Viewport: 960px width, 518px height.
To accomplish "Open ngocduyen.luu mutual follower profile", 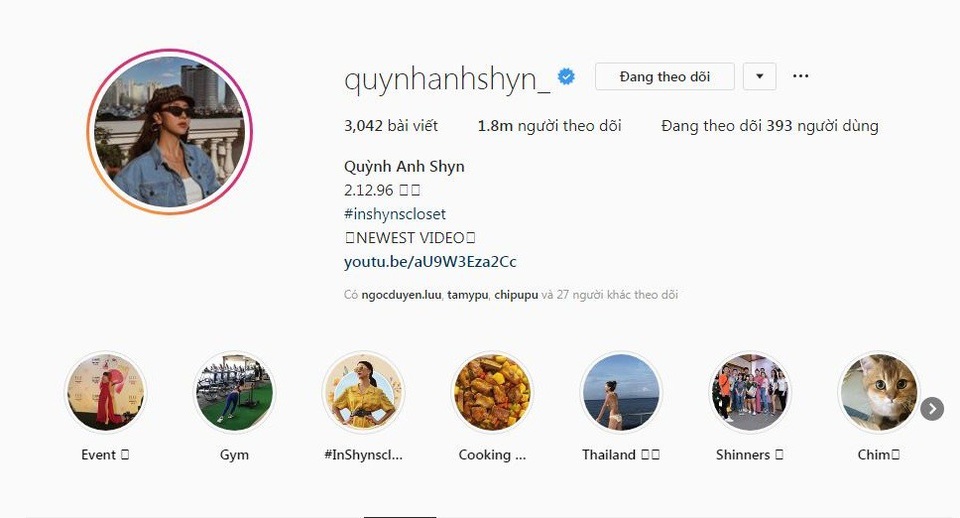I will tap(401, 295).
